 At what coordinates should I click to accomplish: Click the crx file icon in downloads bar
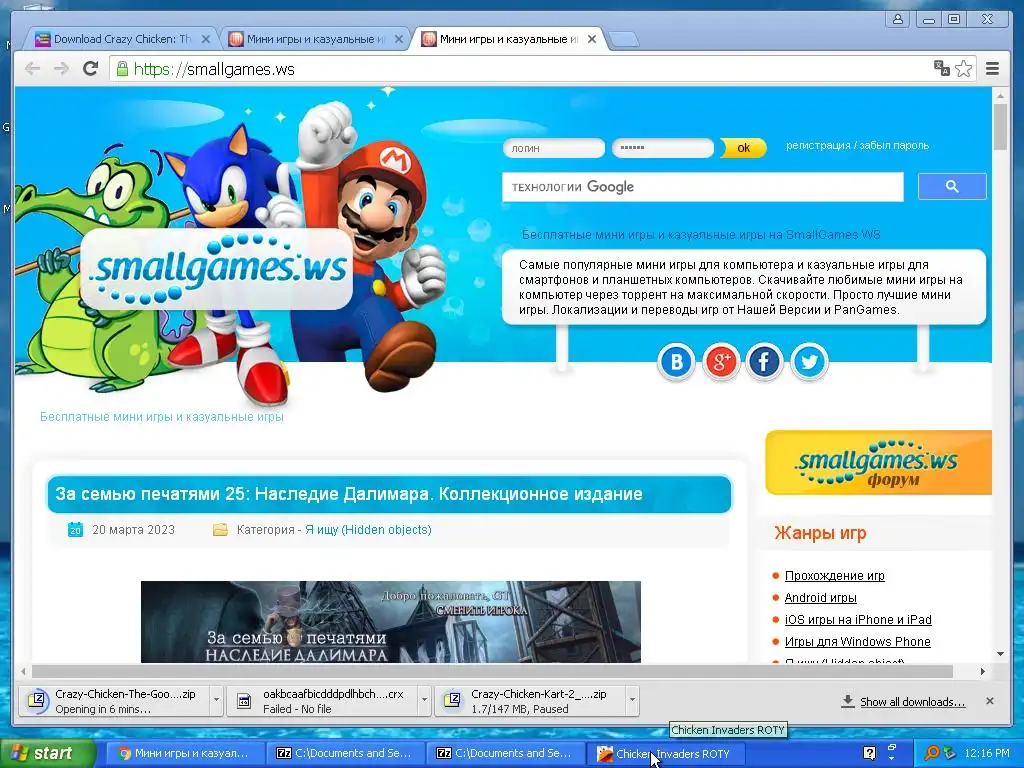244,701
